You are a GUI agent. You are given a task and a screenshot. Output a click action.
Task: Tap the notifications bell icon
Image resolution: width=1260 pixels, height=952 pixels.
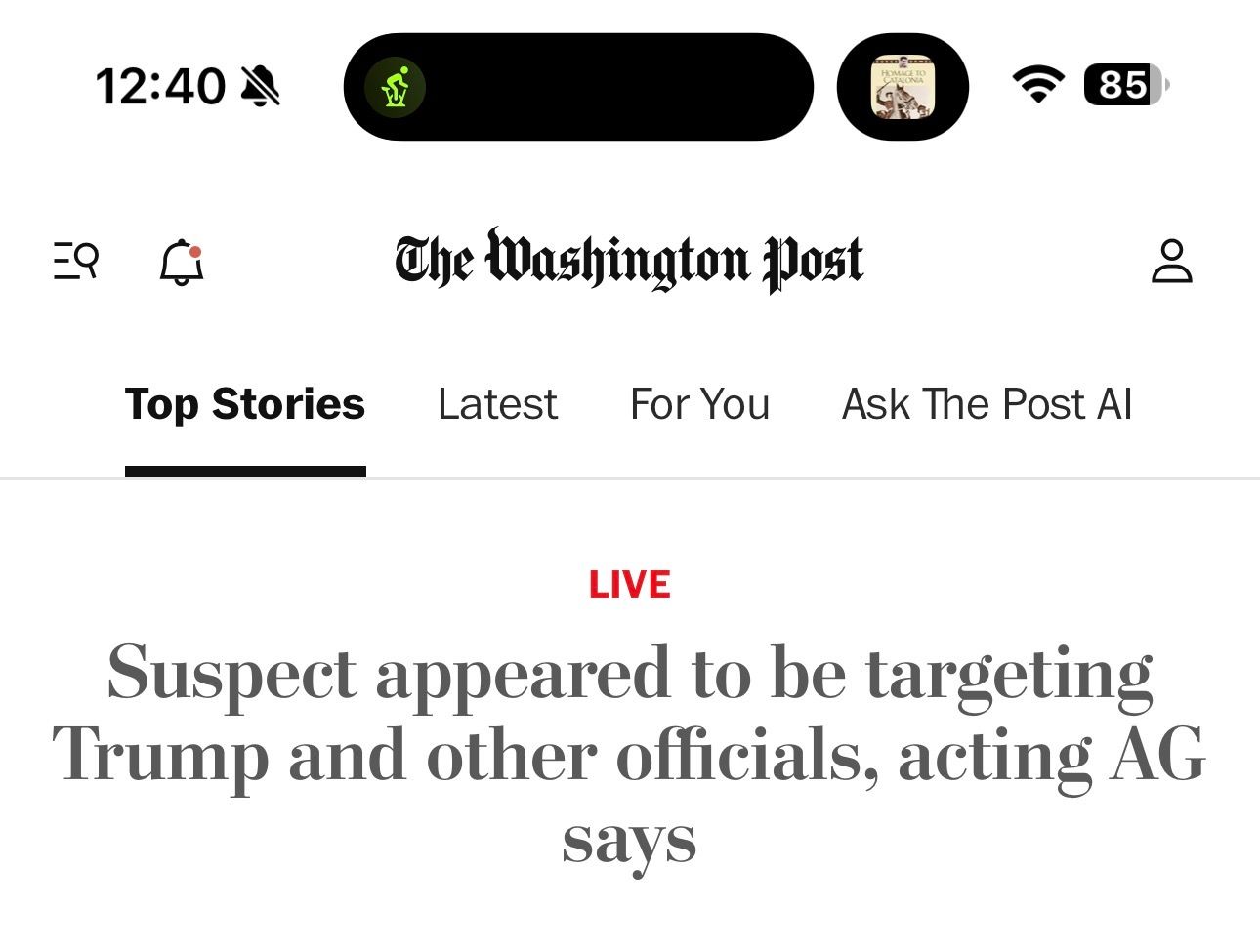181,263
